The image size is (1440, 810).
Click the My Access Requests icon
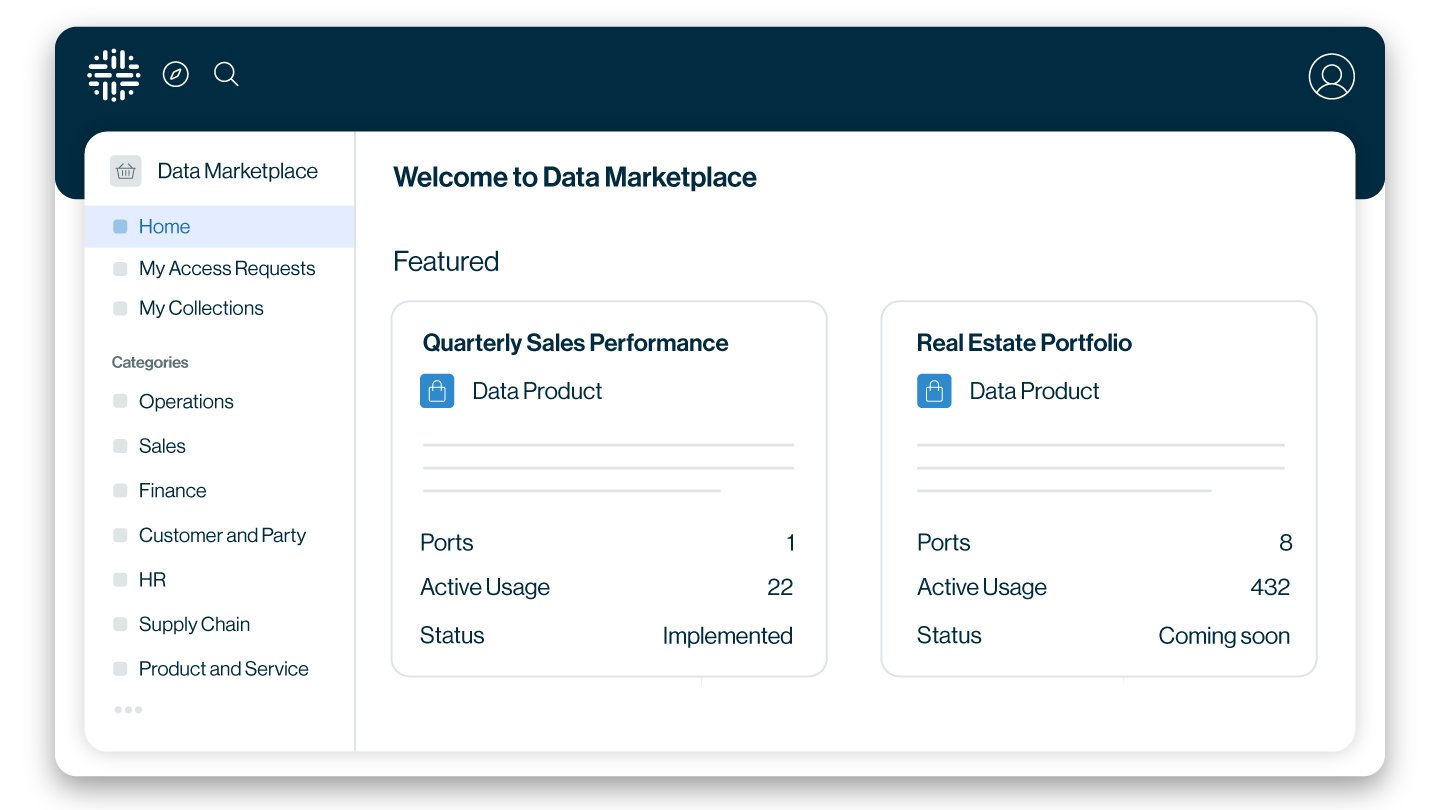(x=119, y=268)
